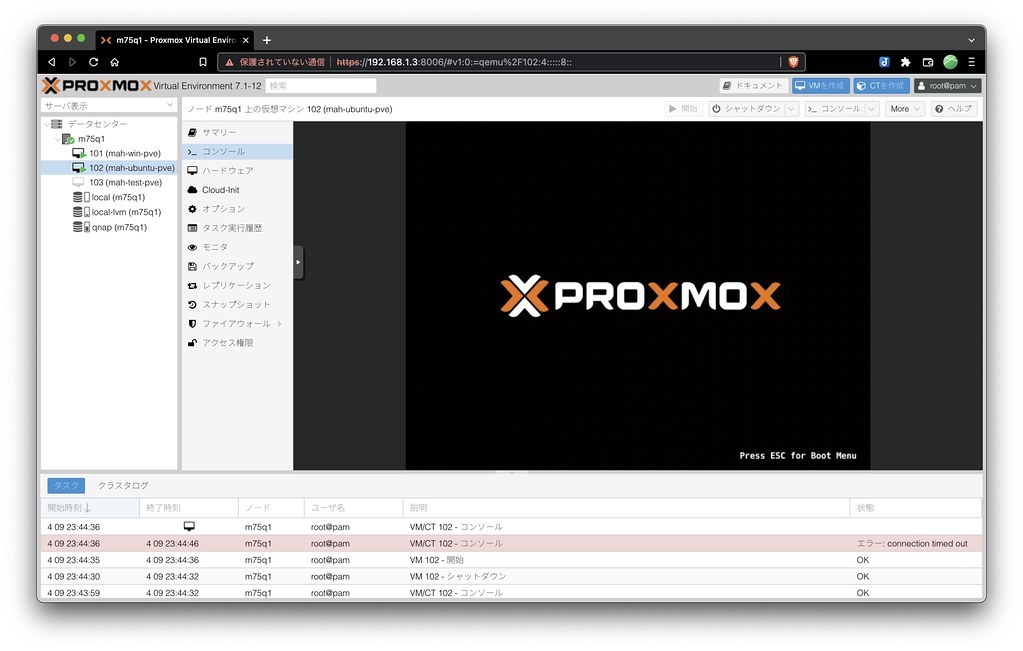This screenshot has width=1023, height=651.
Task: Go back with browser back arrow
Action: (x=52, y=62)
